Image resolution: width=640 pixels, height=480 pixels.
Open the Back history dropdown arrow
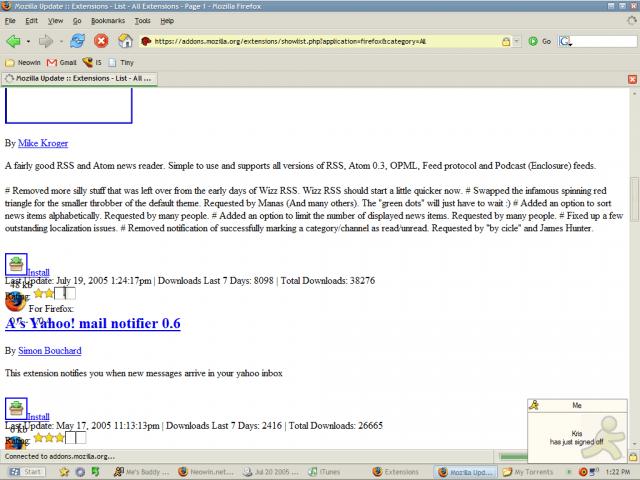coord(28,41)
